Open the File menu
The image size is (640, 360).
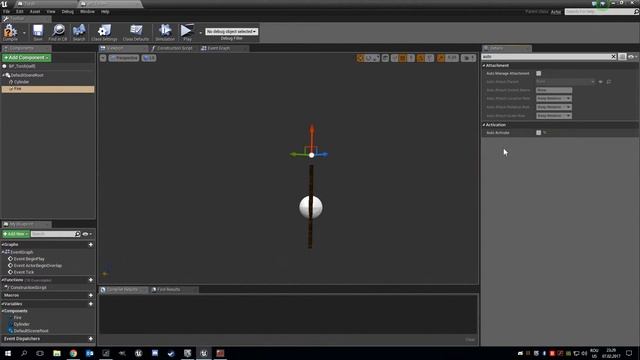tap(7, 12)
